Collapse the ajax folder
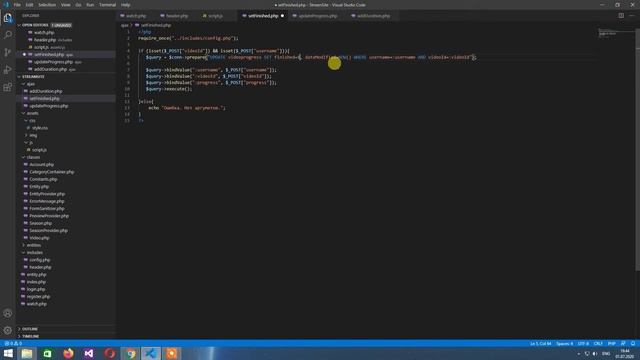 pos(31,84)
